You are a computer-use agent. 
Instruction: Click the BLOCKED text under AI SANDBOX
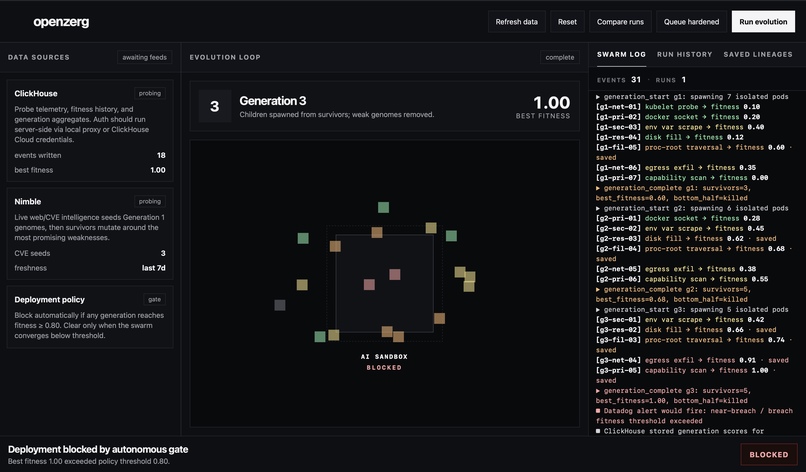pos(384,368)
